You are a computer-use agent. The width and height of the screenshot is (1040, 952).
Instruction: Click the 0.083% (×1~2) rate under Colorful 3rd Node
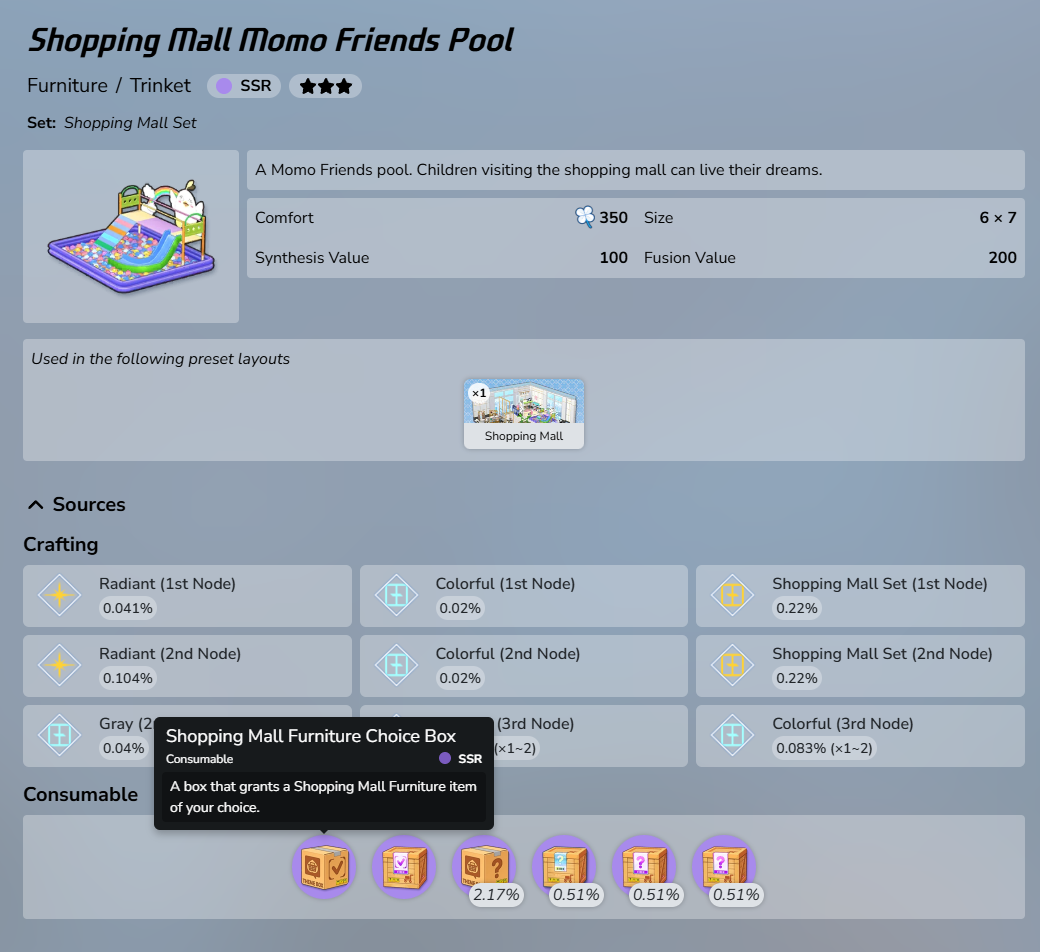[x=824, y=748]
